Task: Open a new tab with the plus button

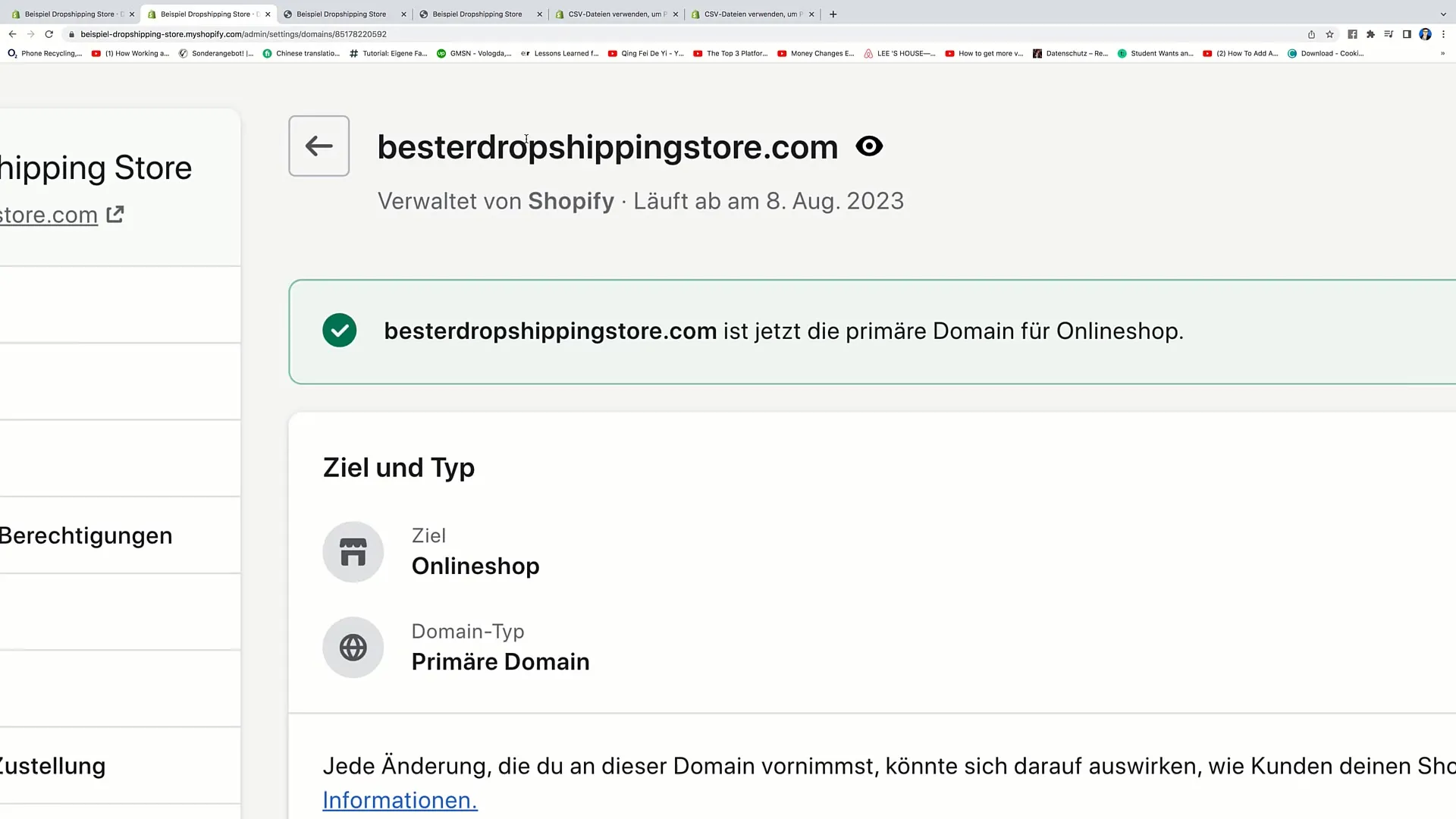Action: (x=833, y=14)
